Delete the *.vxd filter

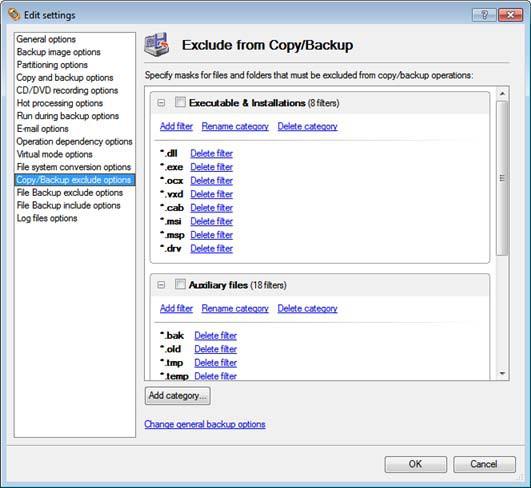click(x=212, y=194)
